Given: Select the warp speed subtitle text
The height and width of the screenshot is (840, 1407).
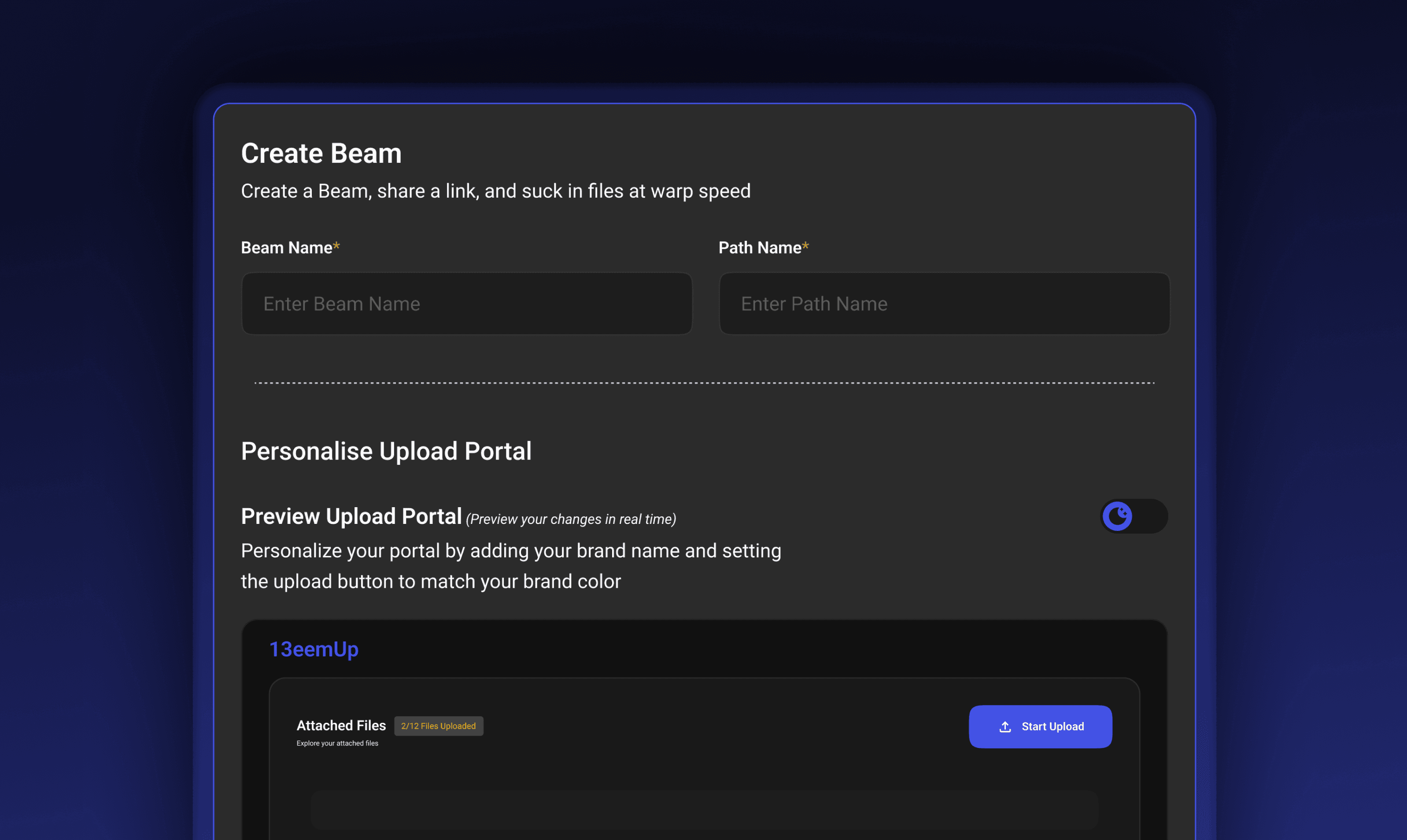Looking at the screenshot, I should [x=495, y=191].
